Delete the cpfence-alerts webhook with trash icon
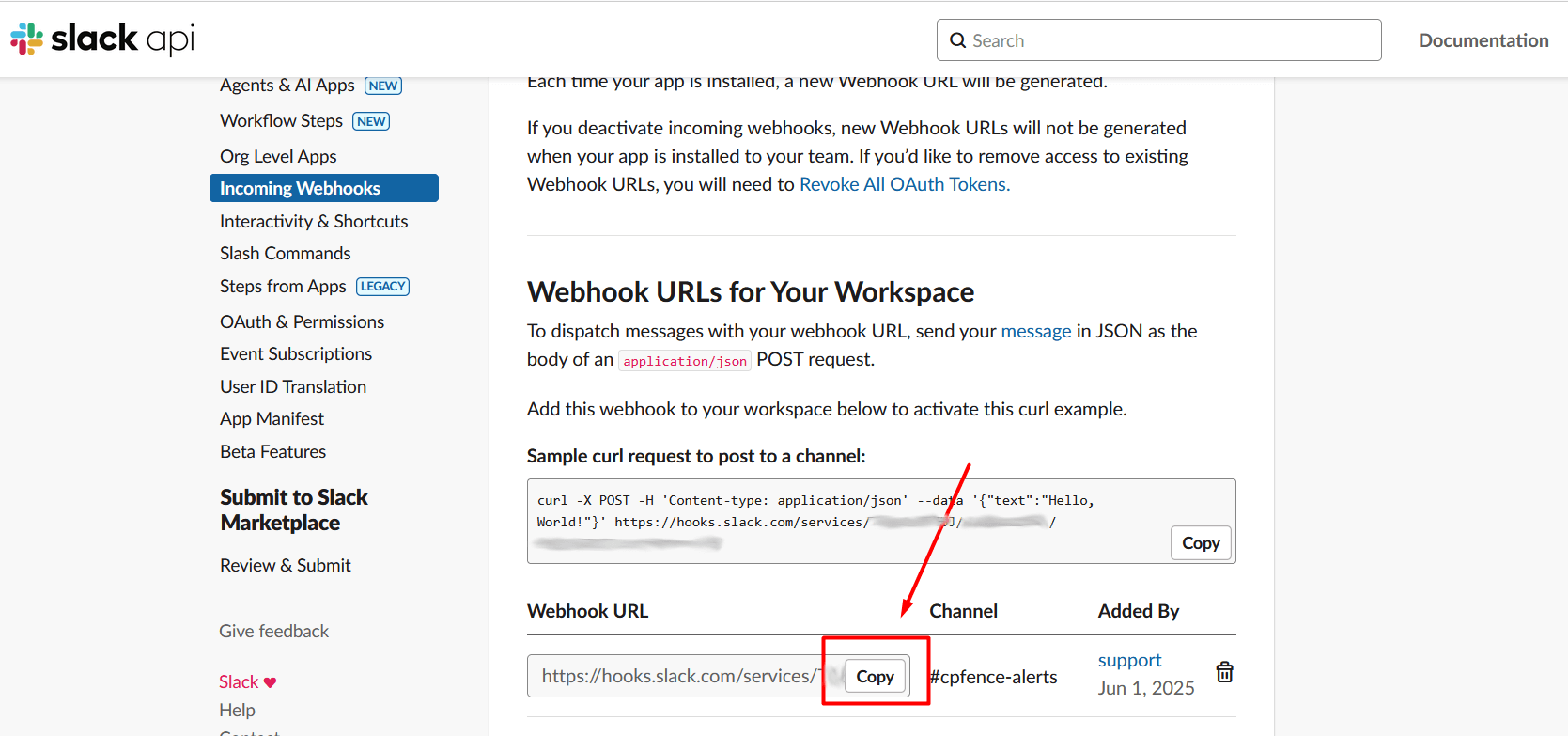 click(x=1224, y=672)
